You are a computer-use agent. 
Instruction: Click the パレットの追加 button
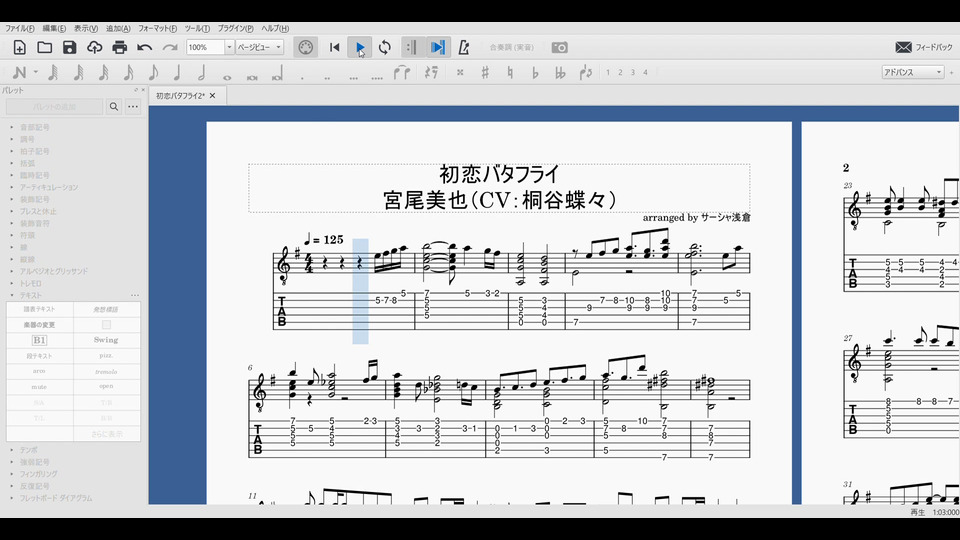54,107
